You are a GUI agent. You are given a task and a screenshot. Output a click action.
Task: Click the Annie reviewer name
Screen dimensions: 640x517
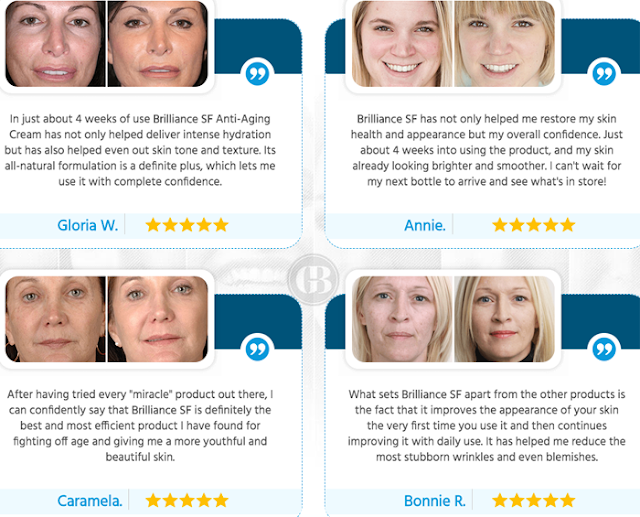point(425,225)
